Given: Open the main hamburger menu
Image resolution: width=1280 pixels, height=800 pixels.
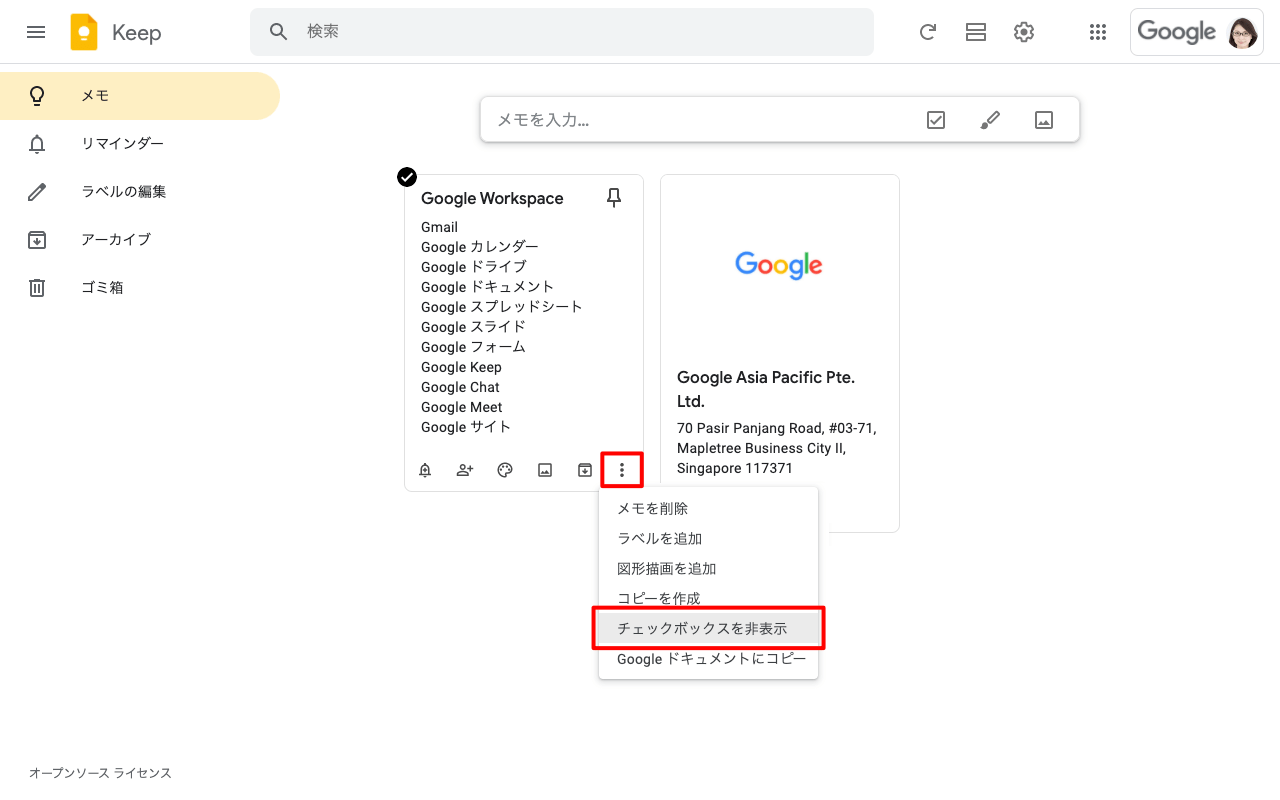Looking at the screenshot, I should (x=36, y=32).
